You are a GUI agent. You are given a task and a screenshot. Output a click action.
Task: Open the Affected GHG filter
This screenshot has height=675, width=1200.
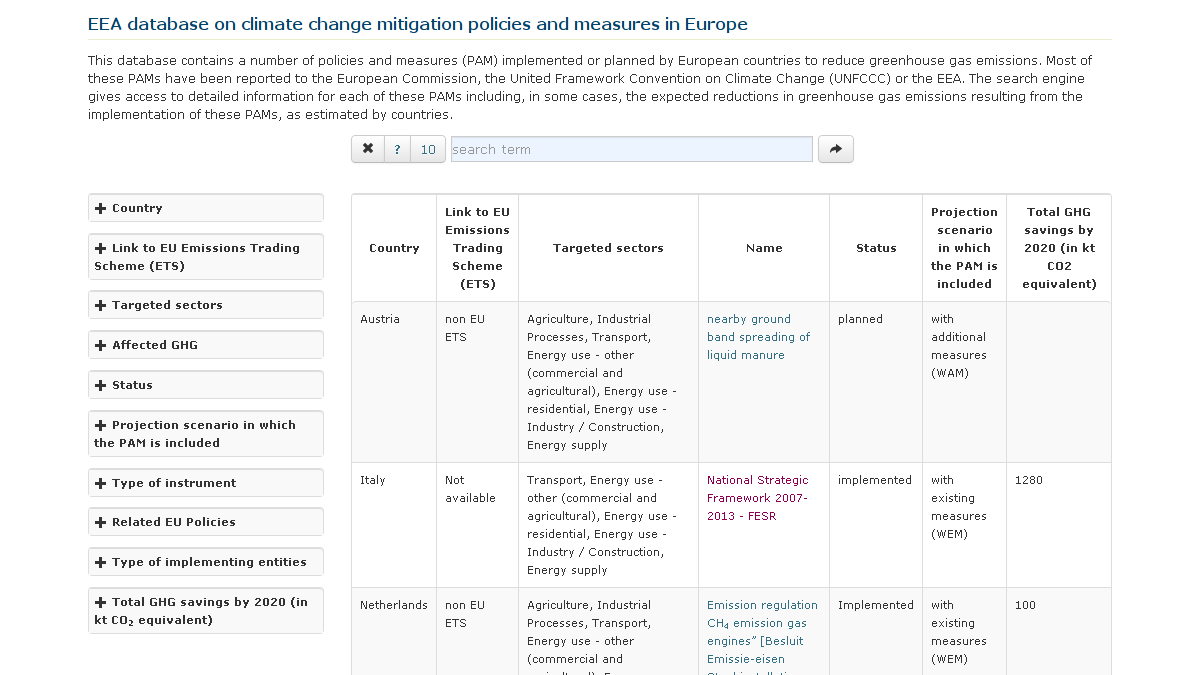click(x=205, y=345)
